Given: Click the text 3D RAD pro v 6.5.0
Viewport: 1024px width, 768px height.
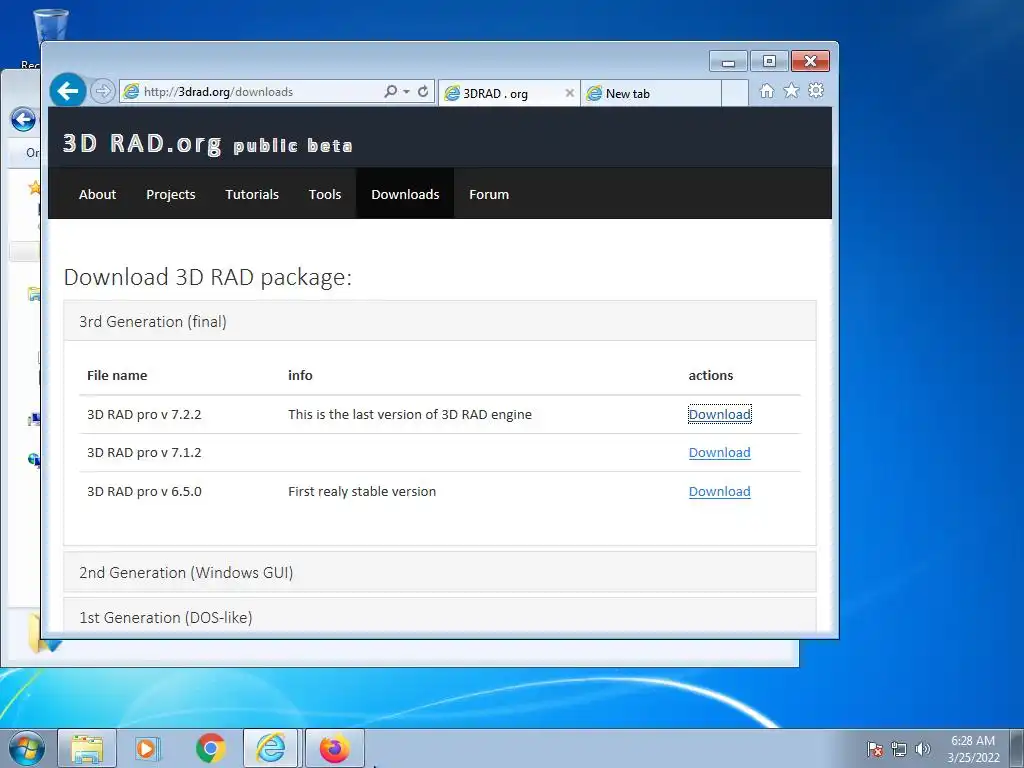Looking at the screenshot, I should [x=144, y=491].
